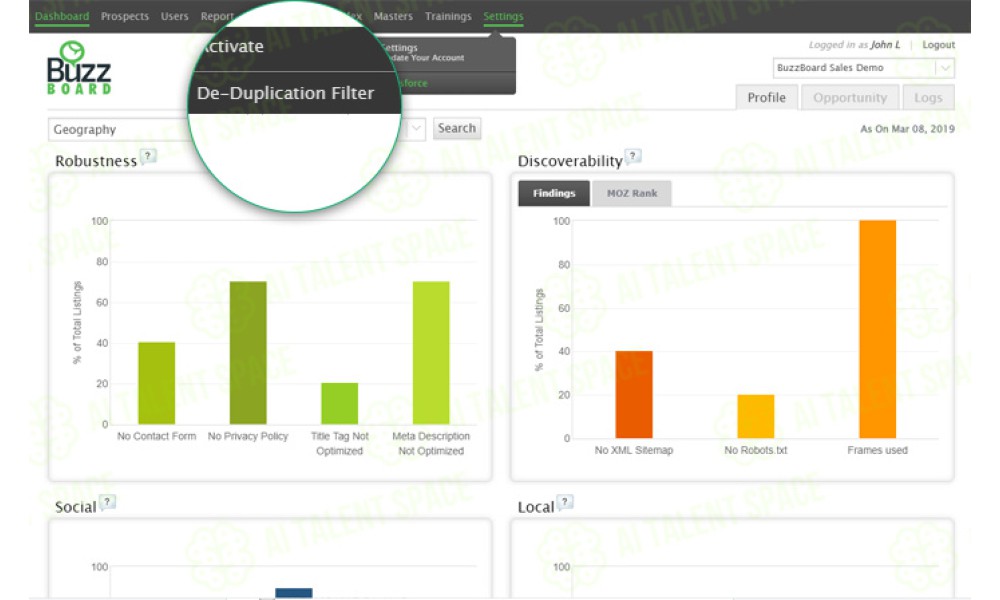Switch to the Logs tab
Screen dimensions: 1000x600
[928, 98]
